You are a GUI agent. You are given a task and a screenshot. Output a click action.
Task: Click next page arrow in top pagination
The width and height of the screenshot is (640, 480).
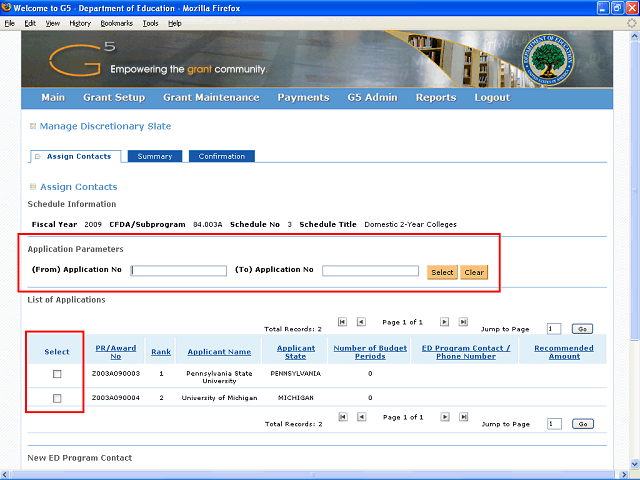tap(445, 322)
